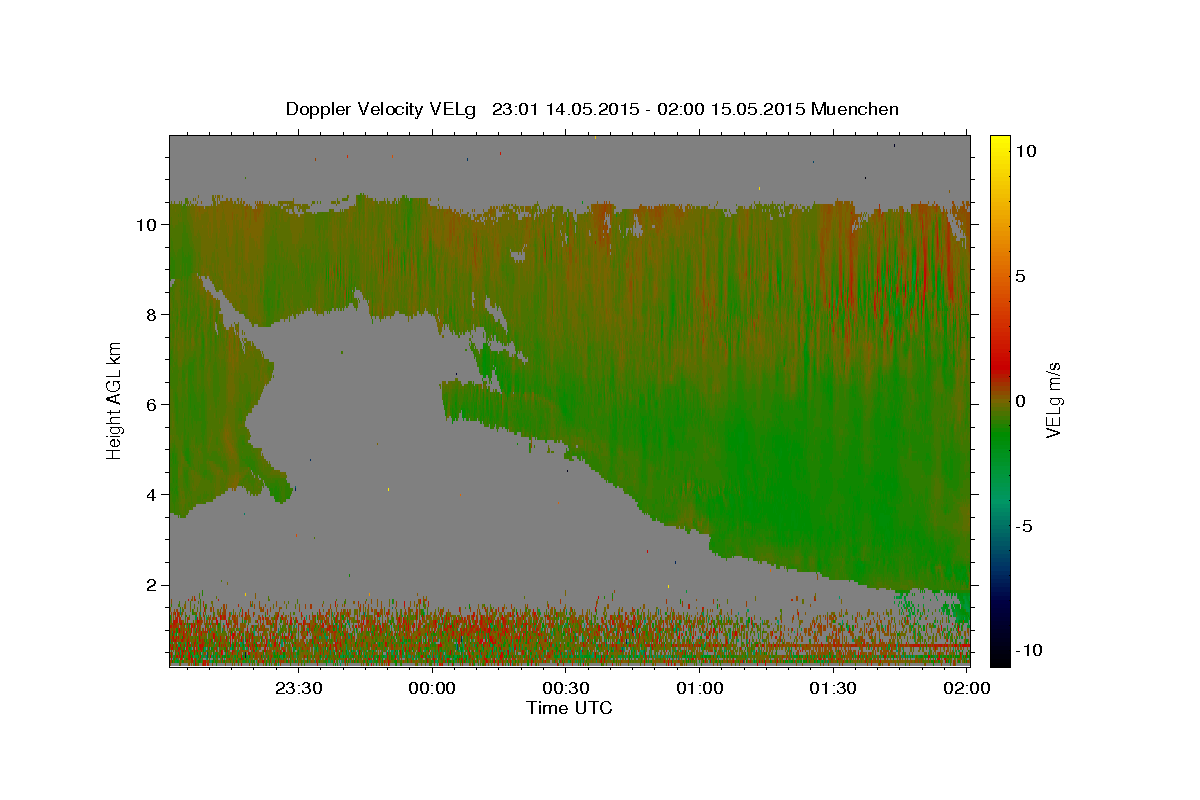Click the 01:00 time tick label
Screen dimensions: 1200x800
700,688
